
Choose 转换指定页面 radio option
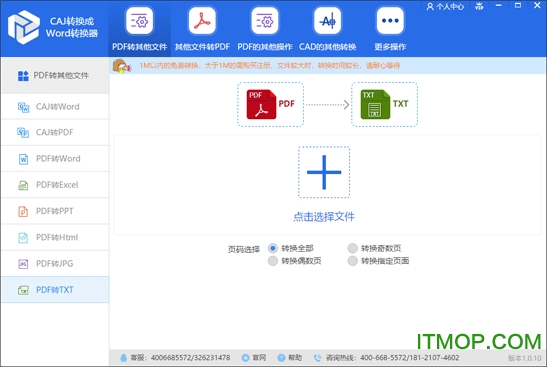coord(352,261)
